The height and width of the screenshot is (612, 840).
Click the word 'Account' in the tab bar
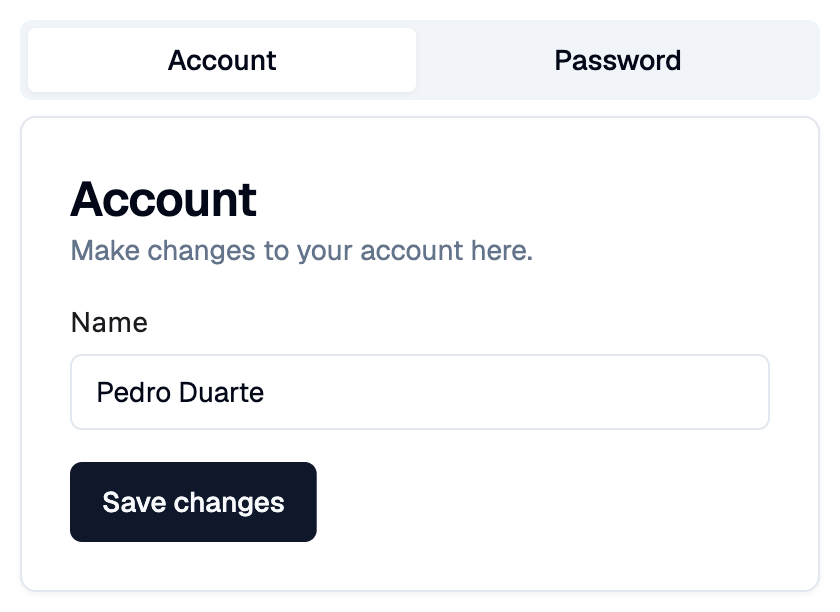tap(222, 60)
